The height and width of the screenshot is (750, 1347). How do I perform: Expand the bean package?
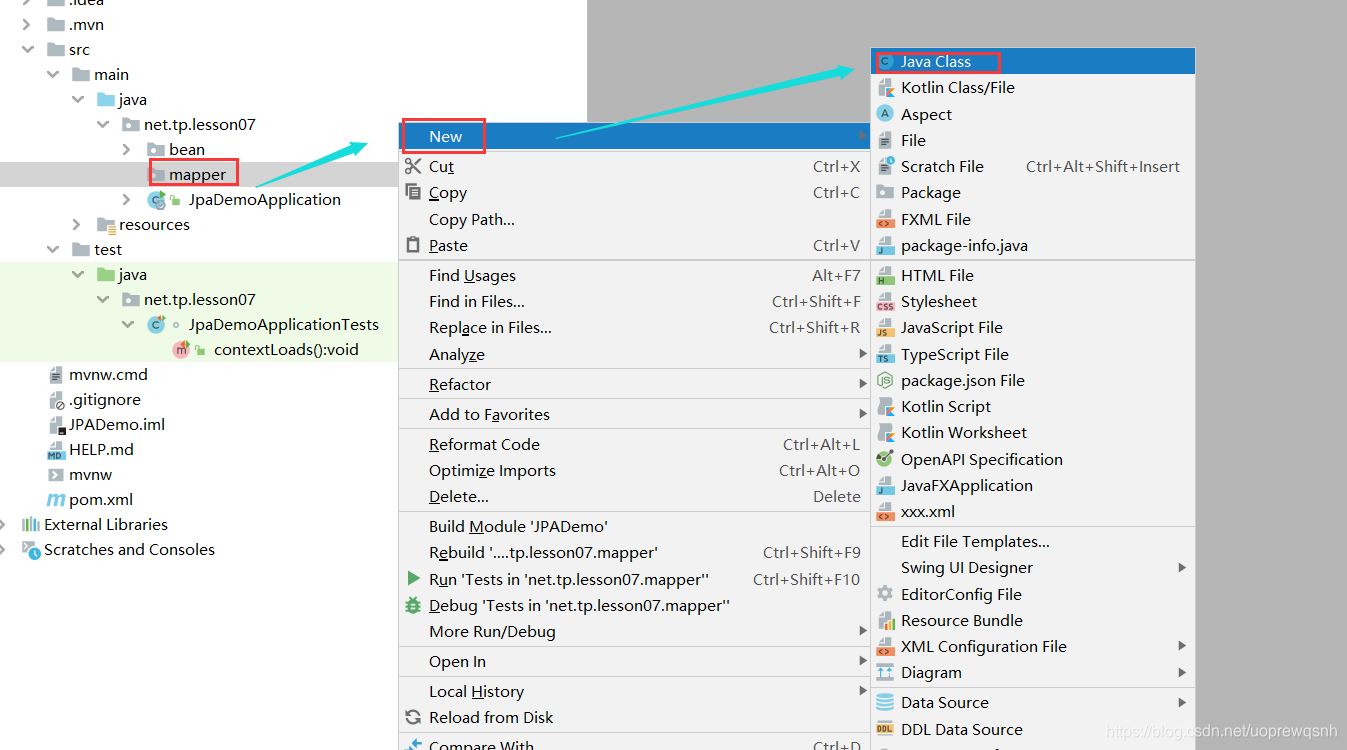[x=127, y=150]
